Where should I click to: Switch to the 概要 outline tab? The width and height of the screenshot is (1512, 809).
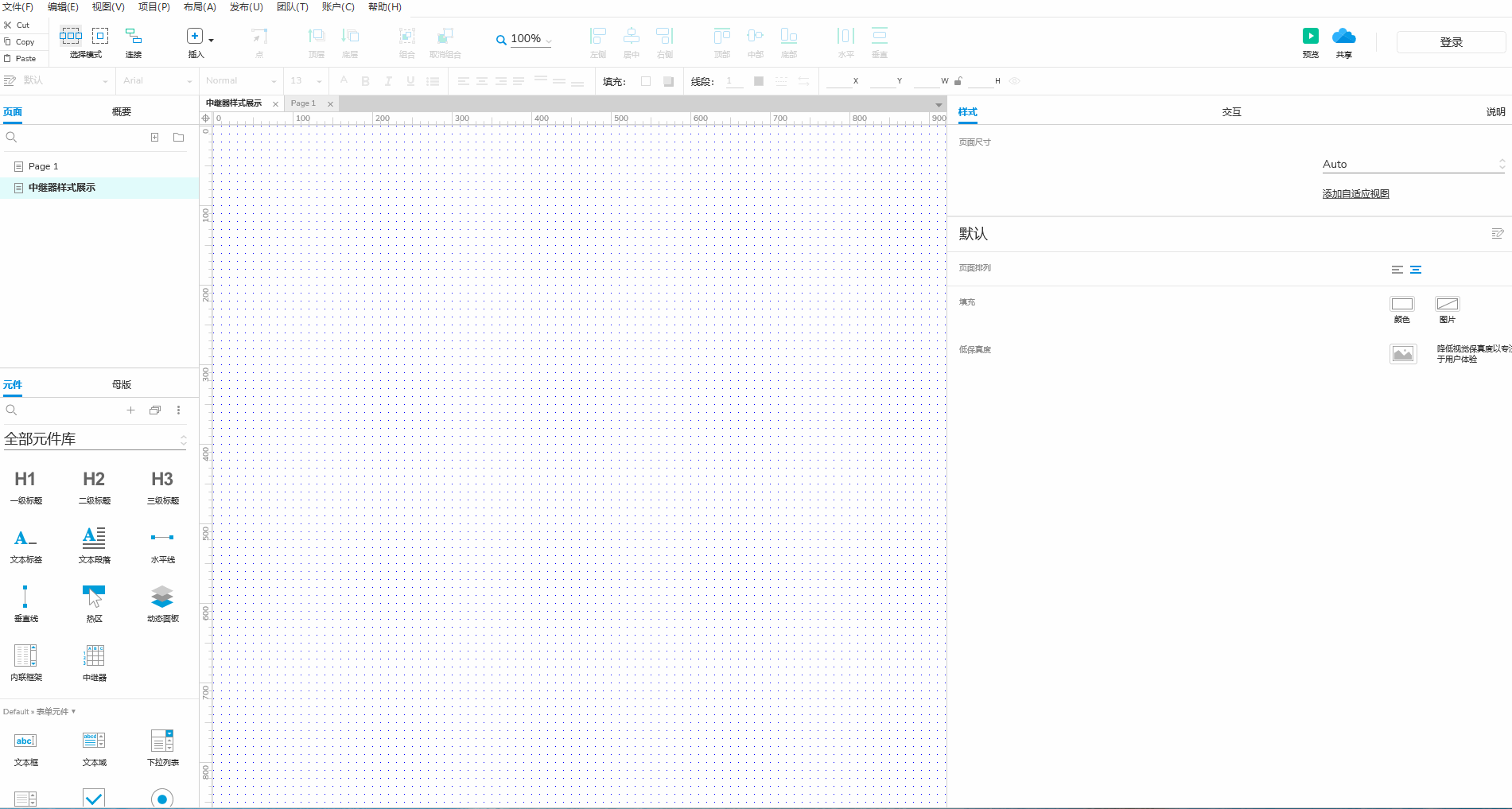point(122,112)
